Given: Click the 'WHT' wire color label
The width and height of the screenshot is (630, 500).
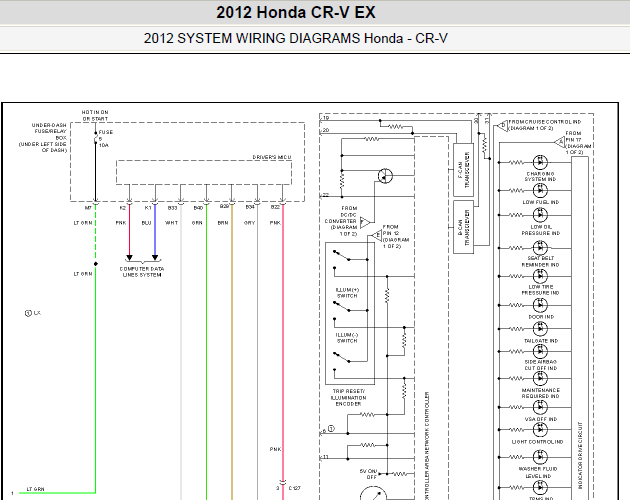Looking at the screenshot, I should pyautogui.click(x=172, y=223).
